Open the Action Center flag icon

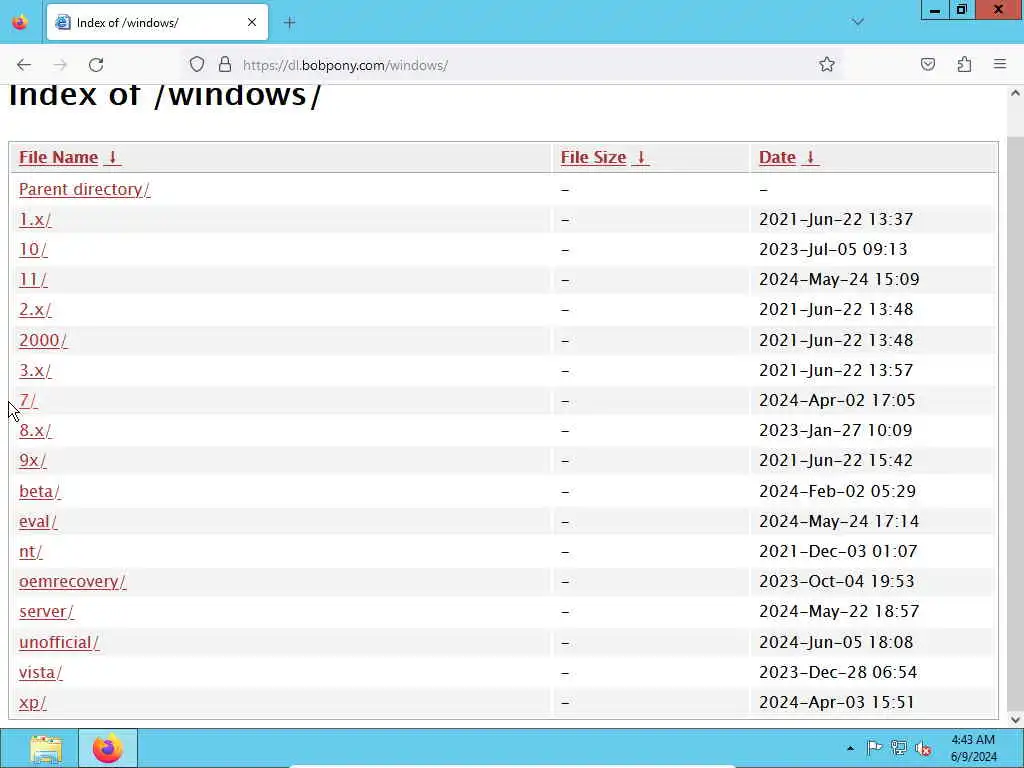pyautogui.click(x=874, y=748)
